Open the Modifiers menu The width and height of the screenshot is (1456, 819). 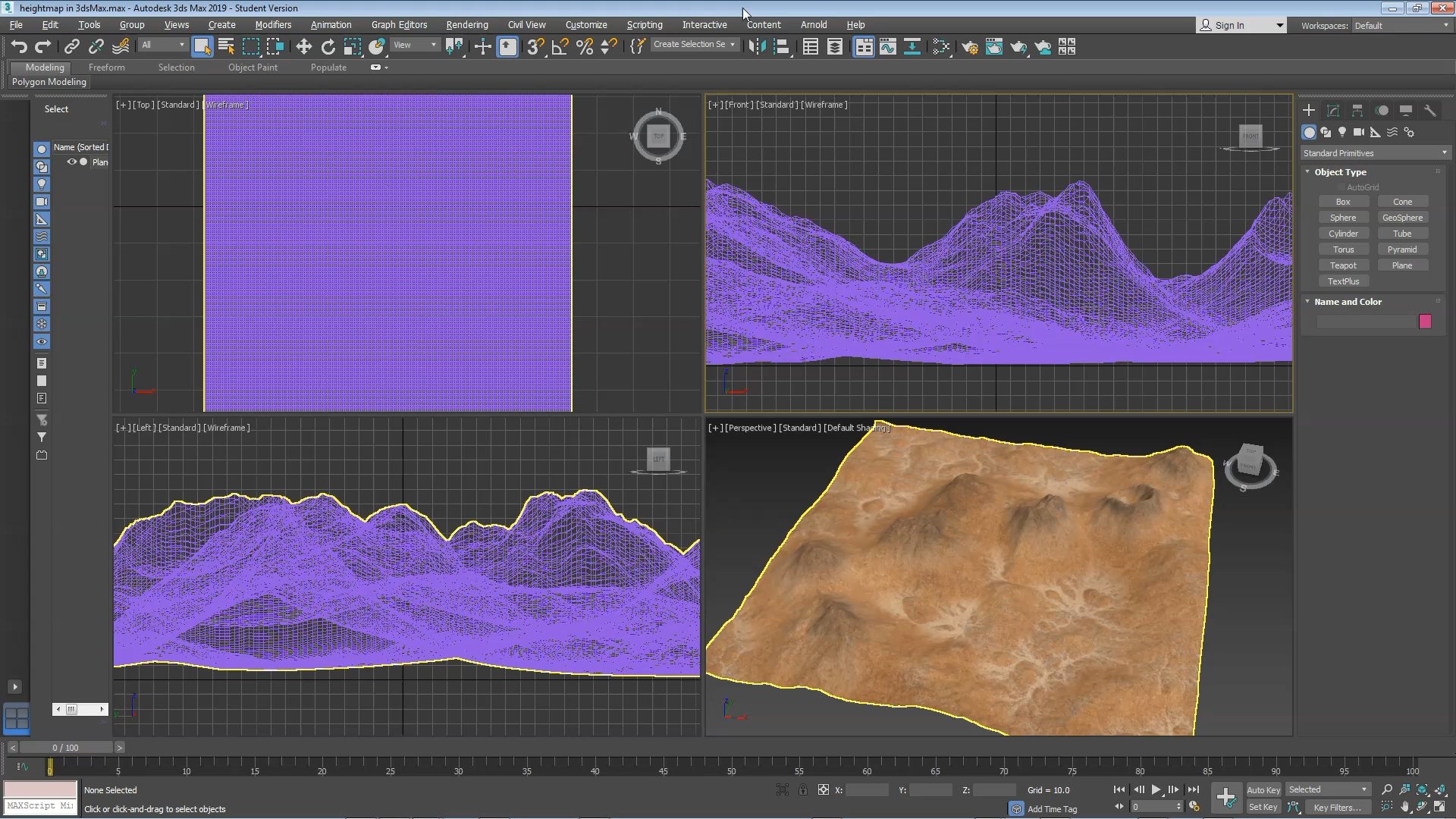(x=273, y=25)
